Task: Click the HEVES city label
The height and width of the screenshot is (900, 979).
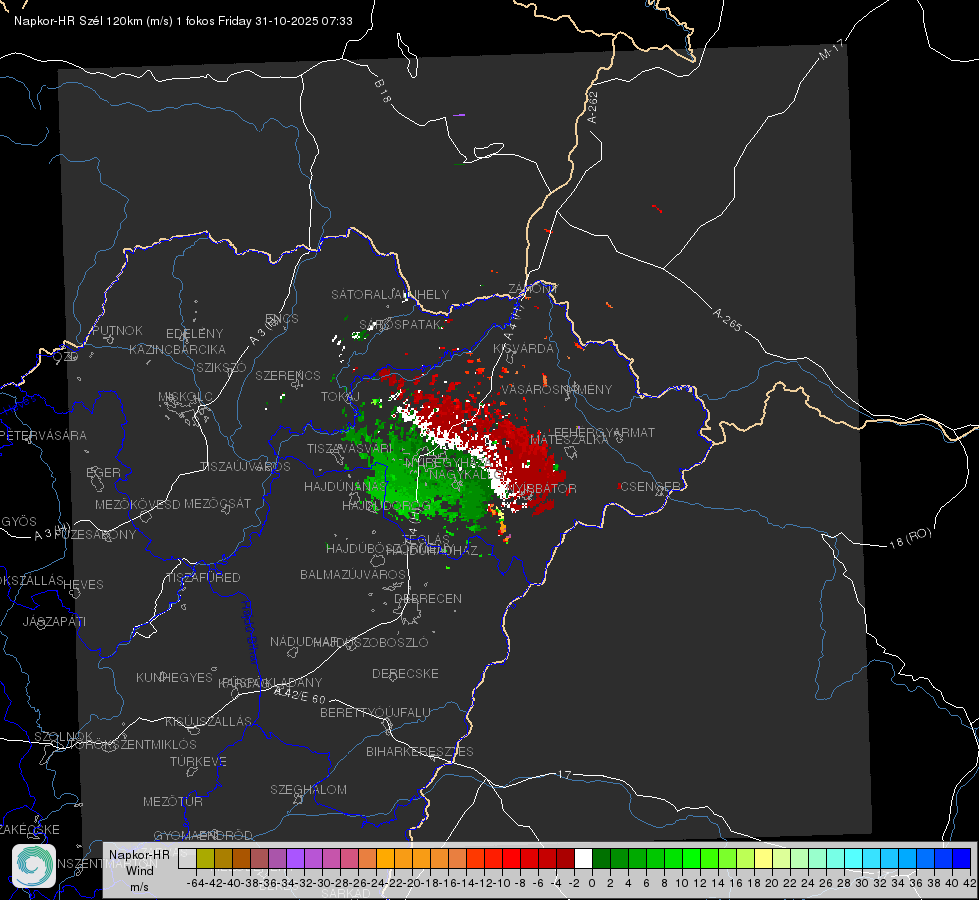Action: [x=84, y=585]
